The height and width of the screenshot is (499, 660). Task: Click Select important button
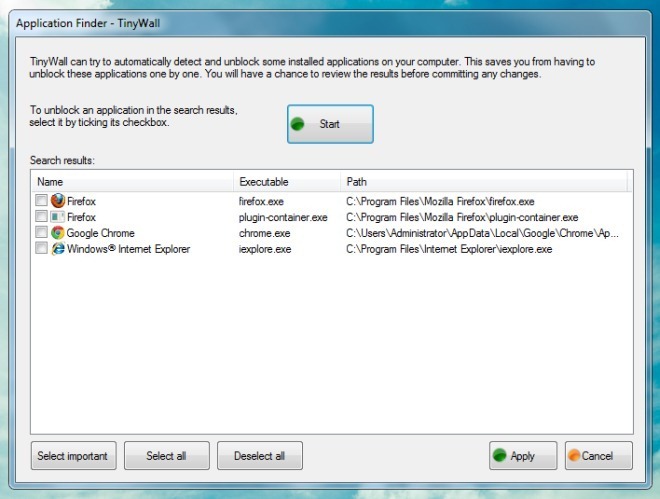[x=74, y=456]
